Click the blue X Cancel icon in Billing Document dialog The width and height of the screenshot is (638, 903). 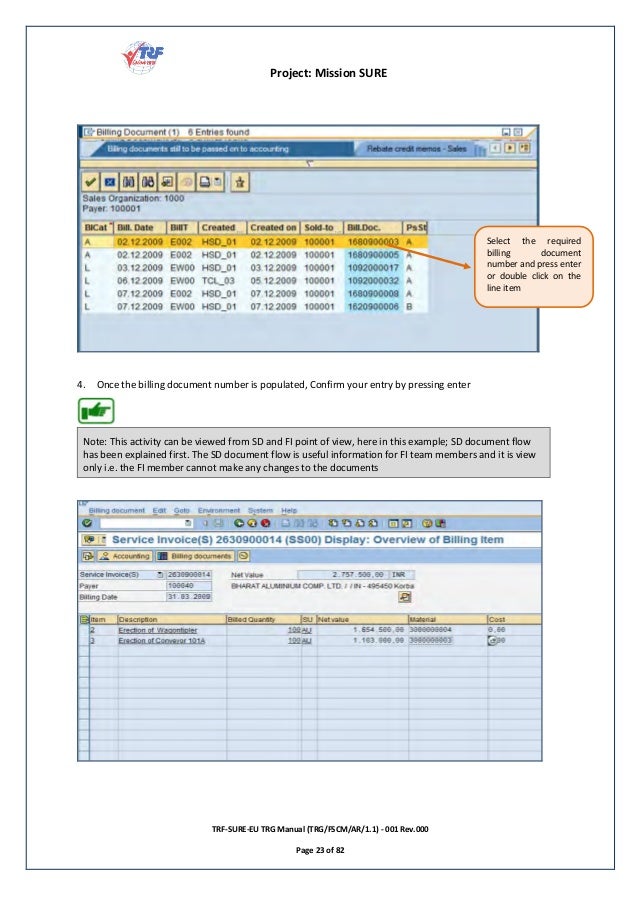point(109,182)
